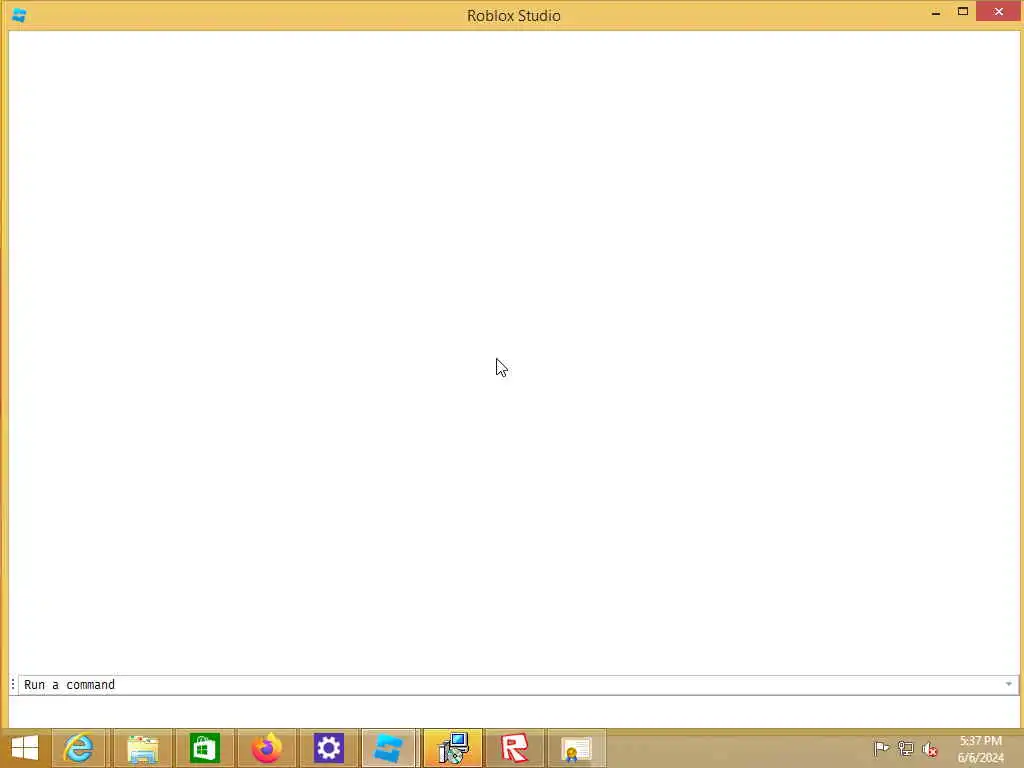This screenshot has height=768, width=1024.
Task: Click the Roblox Studio title bar icon
Action: 19,15
